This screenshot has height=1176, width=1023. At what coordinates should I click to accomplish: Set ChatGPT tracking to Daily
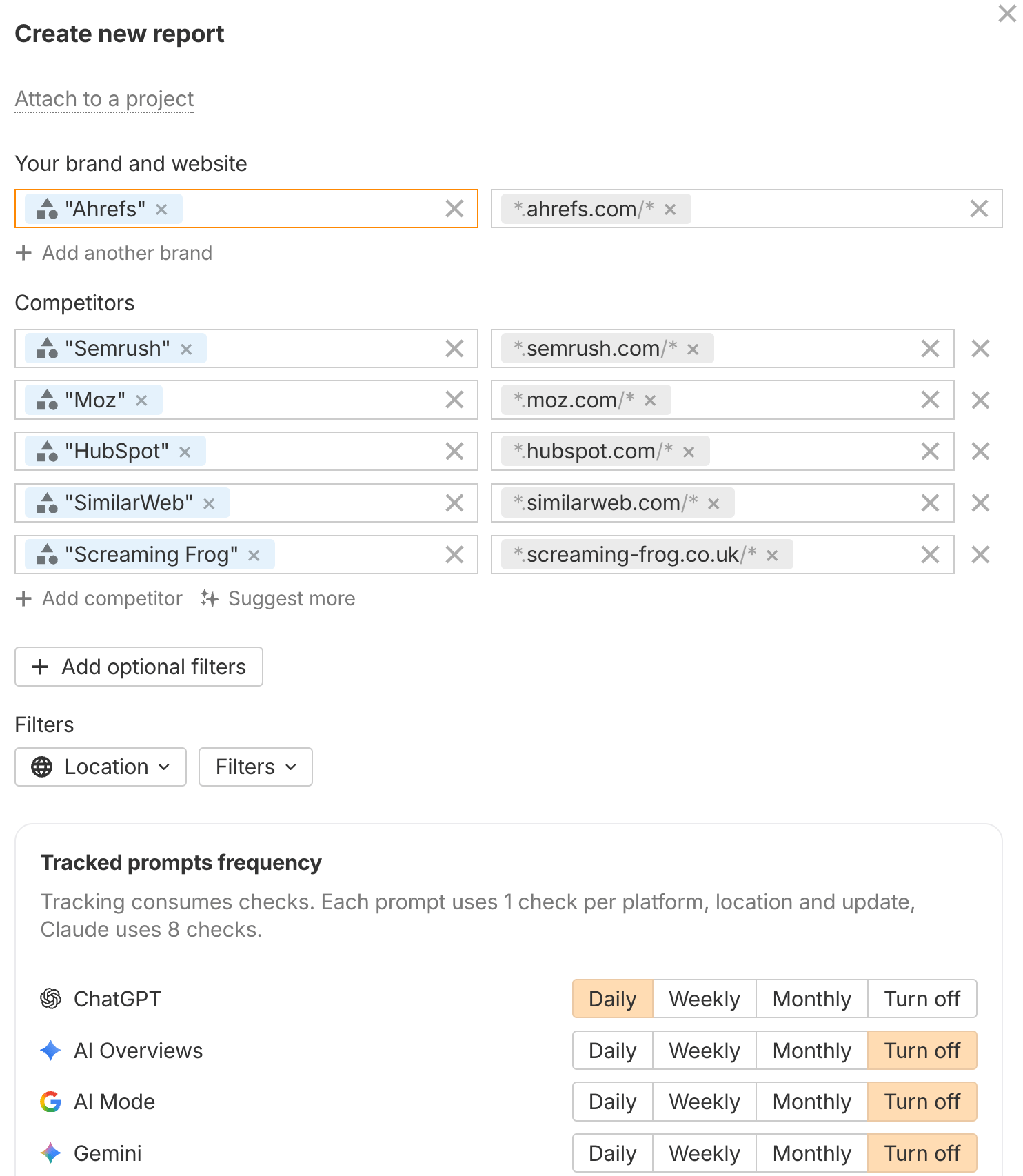(x=613, y=999)
